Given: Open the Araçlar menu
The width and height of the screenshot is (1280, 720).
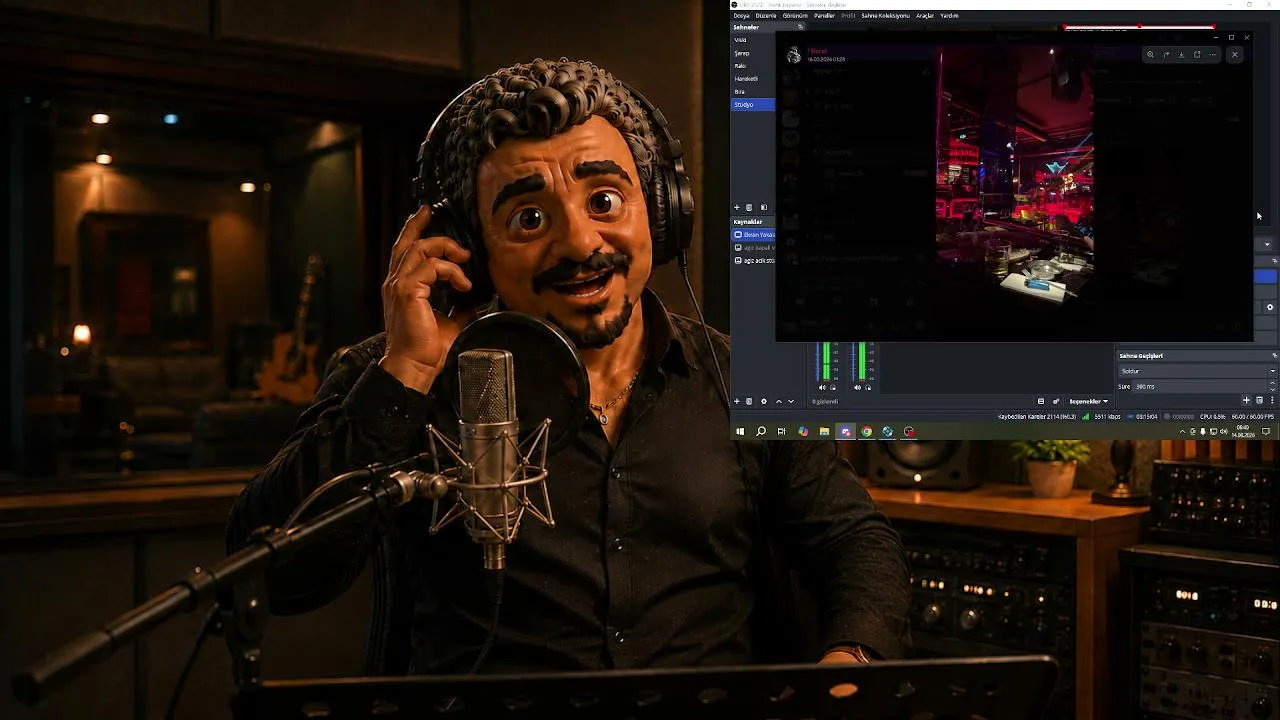Looking at the screenshot, I should pyautogui.click(x=925, y=16).
